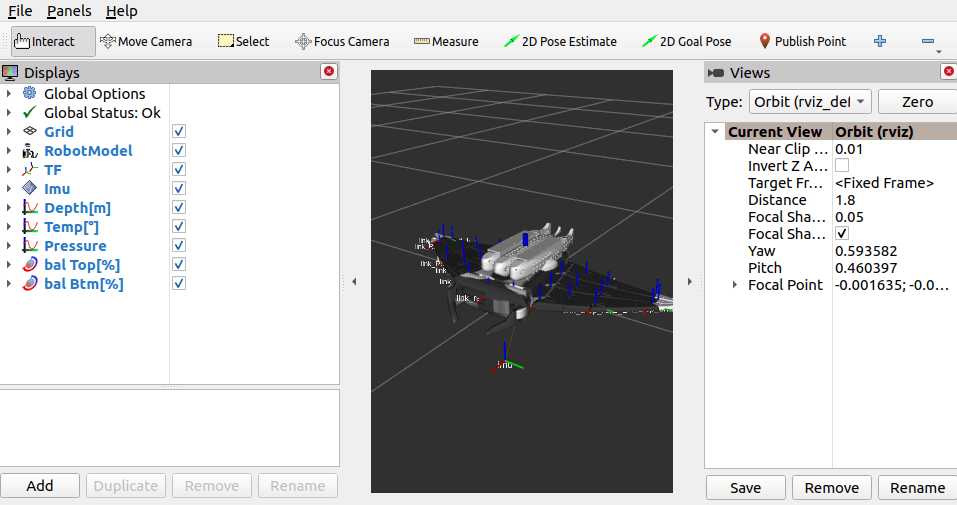Click the minus remove-tool icon
Viewport: 957px width, 505px height.
tap(928, 42)
